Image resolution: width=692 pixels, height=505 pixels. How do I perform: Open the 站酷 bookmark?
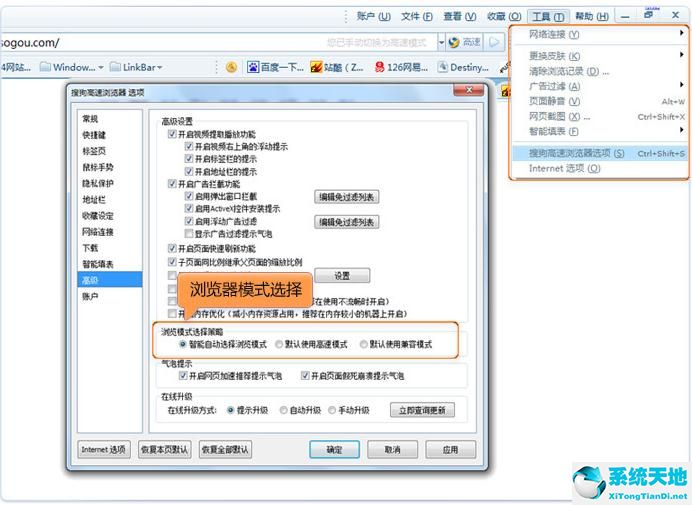337,67
